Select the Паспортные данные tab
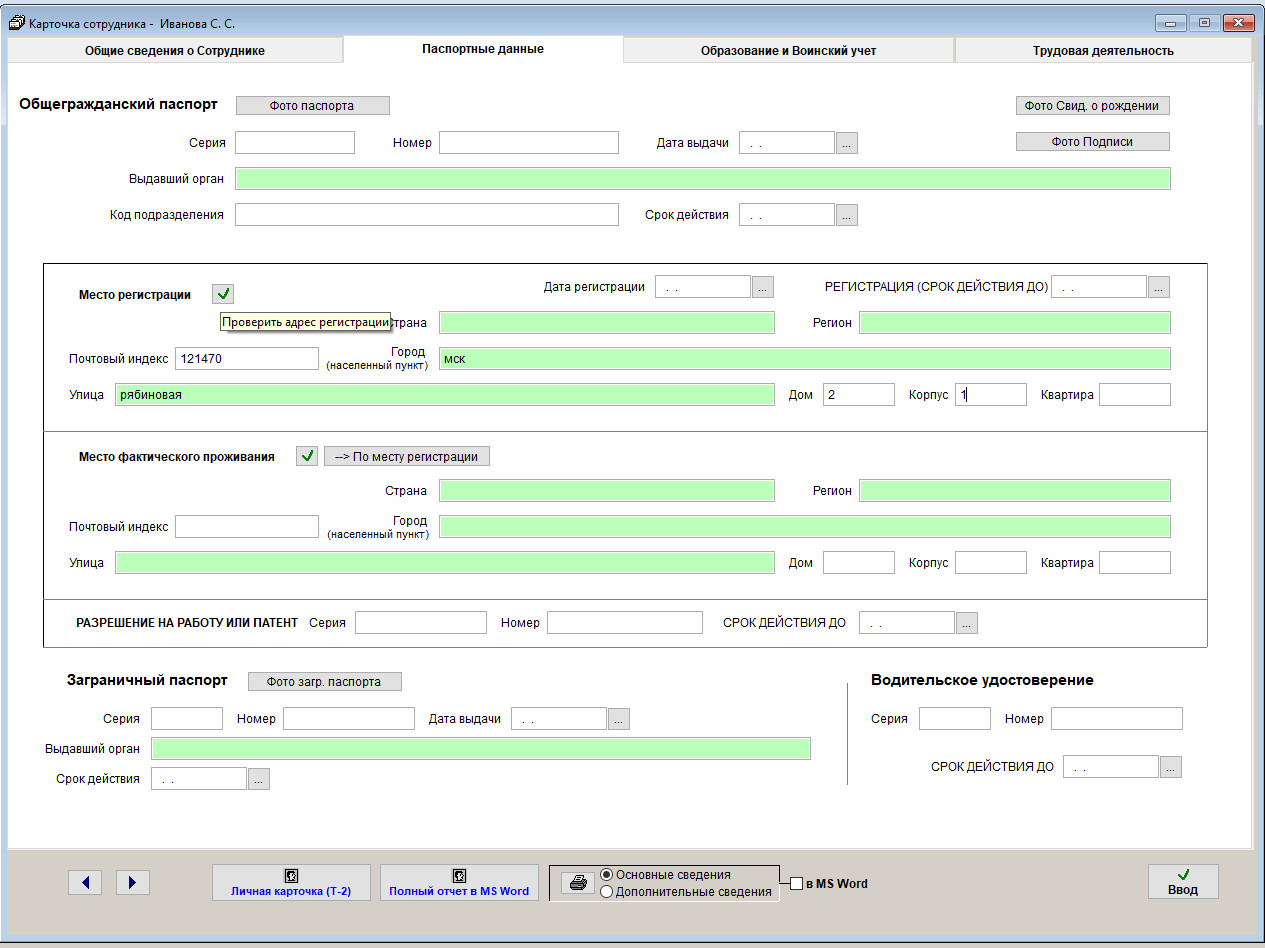 pyautogui.click(x=483, y=49)
